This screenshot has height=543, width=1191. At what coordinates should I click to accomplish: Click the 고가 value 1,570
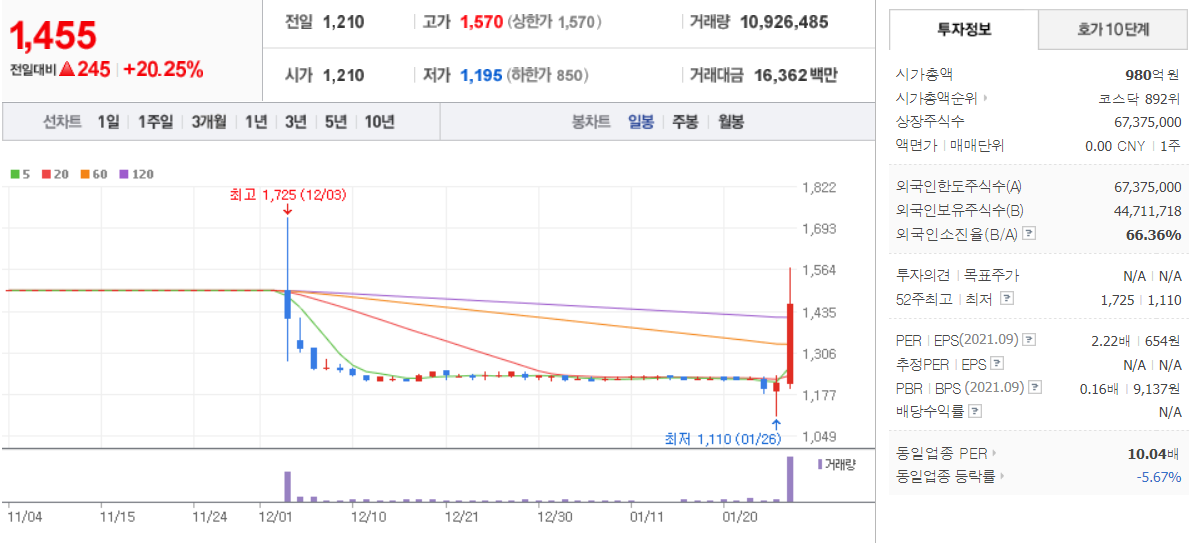tap(482, 22)
